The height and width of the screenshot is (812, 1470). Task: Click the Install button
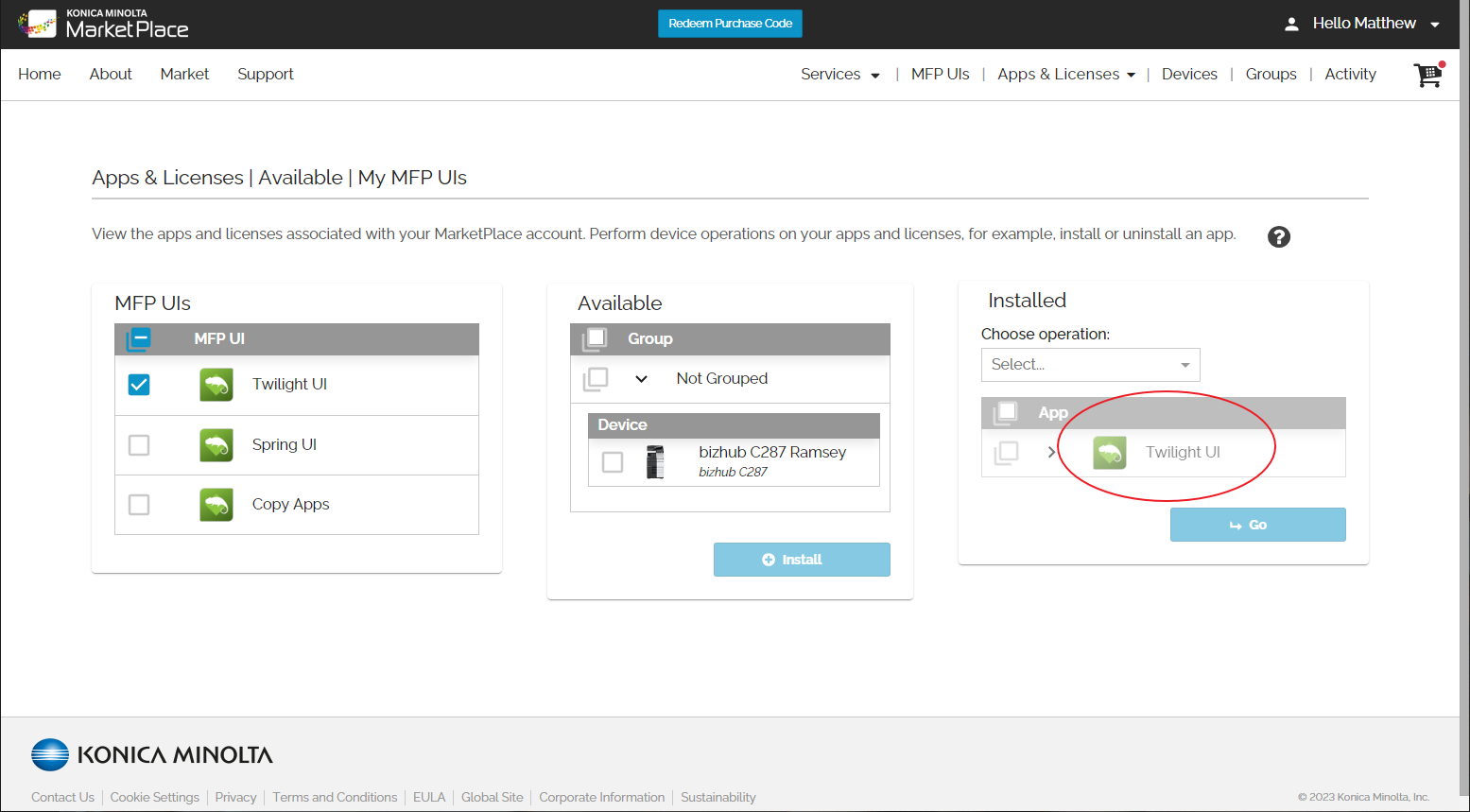pos(802,560)
